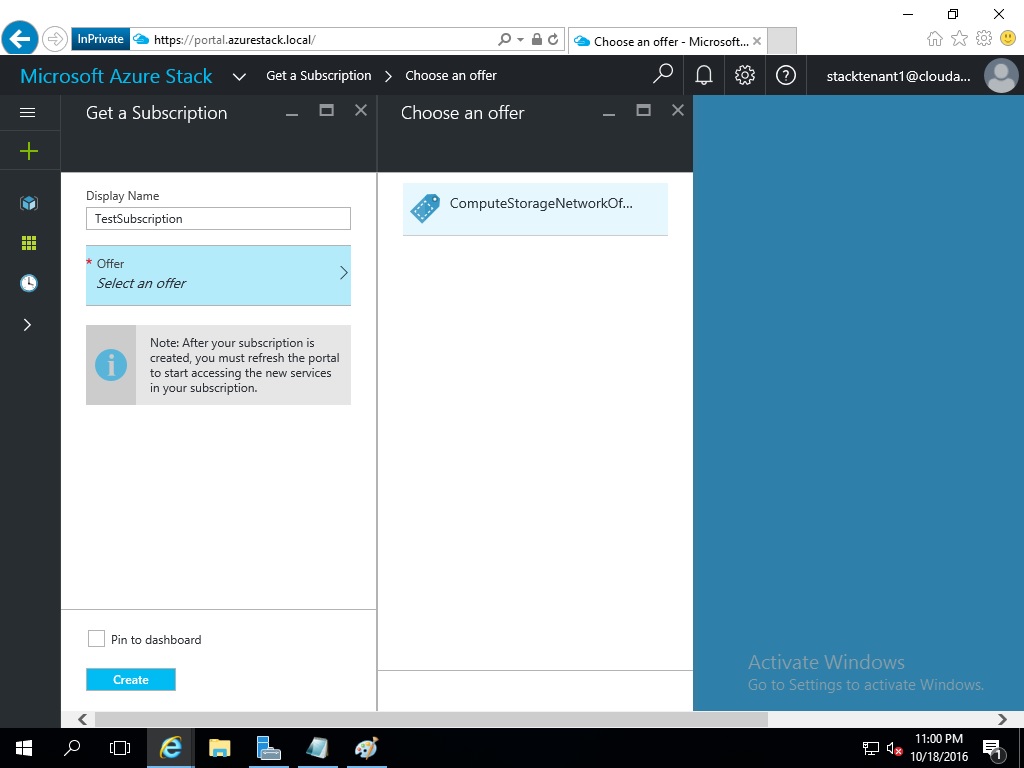Open the resource cube icon in sidebar
1024x768 pixels.
[x=29, y=203]
